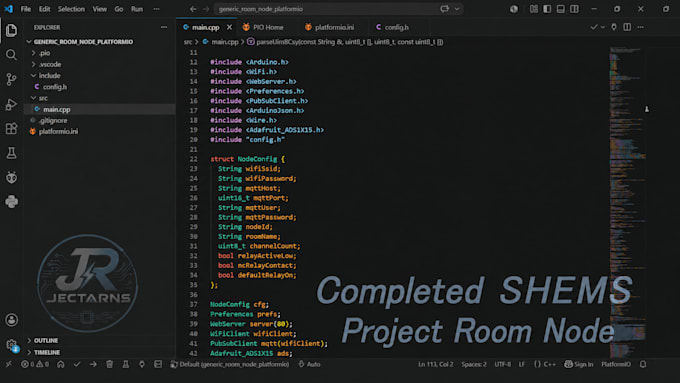Show errors and warnings count in status bar

[35, 364]
